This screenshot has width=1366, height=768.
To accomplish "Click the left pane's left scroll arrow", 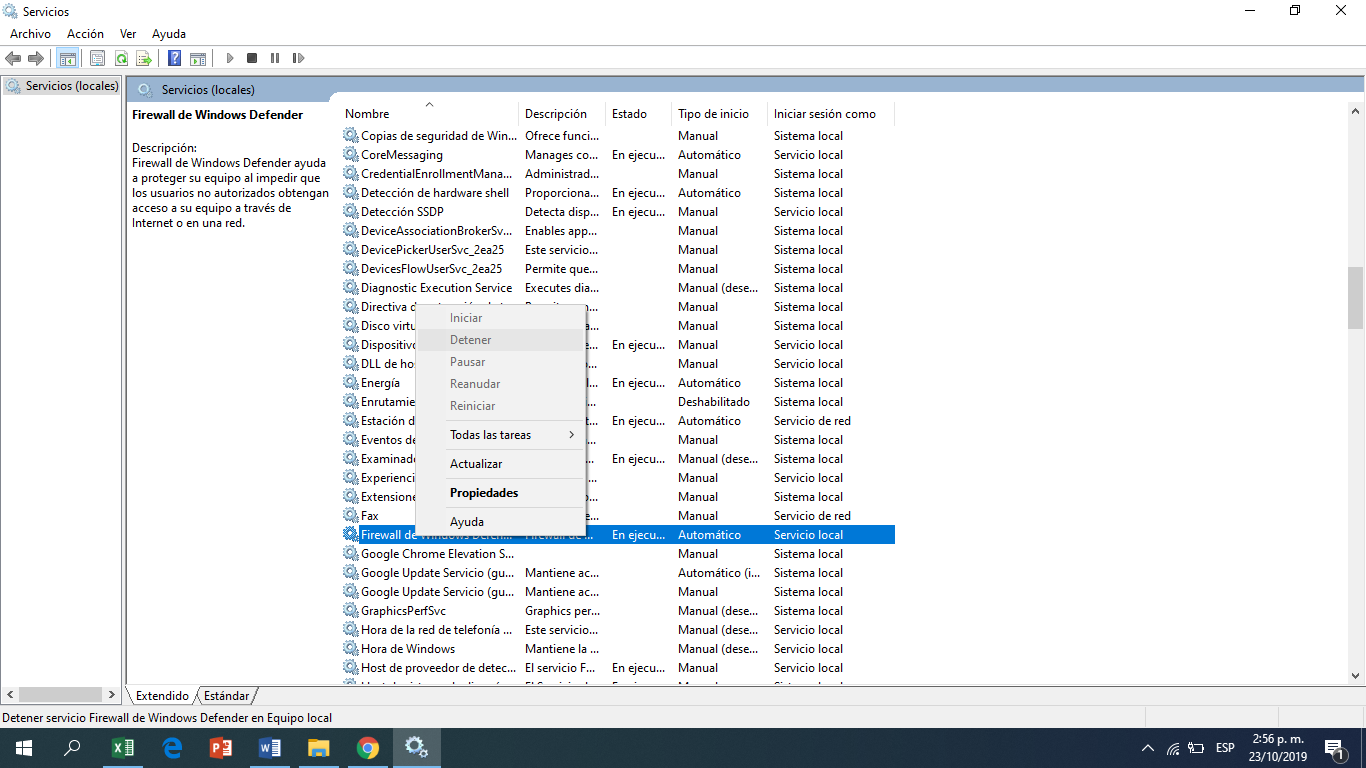I will click(11, 694).
